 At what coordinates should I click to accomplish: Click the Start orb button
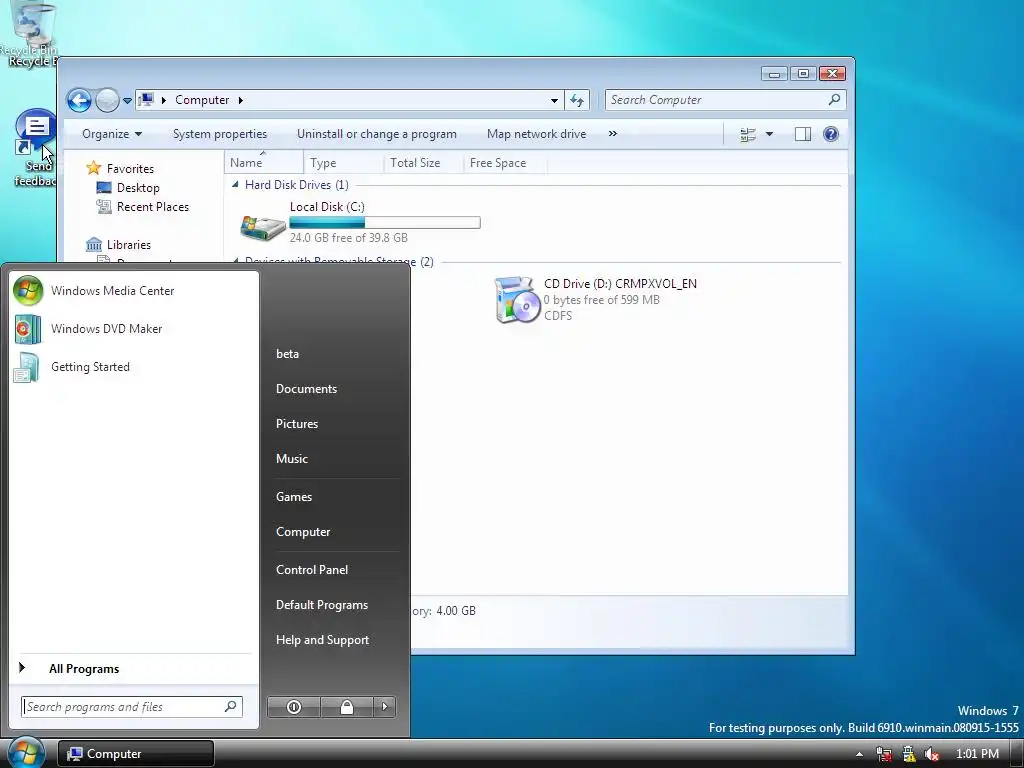pyautogui.click(x=26, y=752)
